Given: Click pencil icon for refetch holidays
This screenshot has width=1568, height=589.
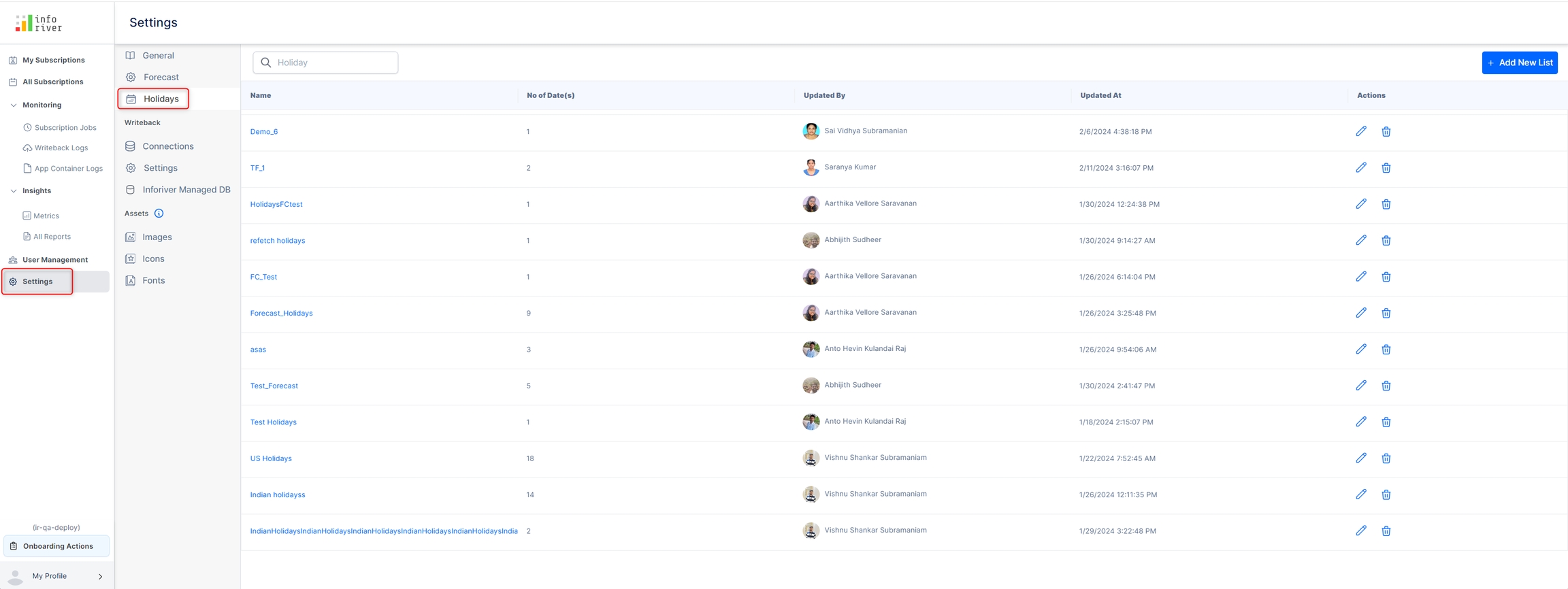Looking at the screenshot, I should pos(1360,240).
